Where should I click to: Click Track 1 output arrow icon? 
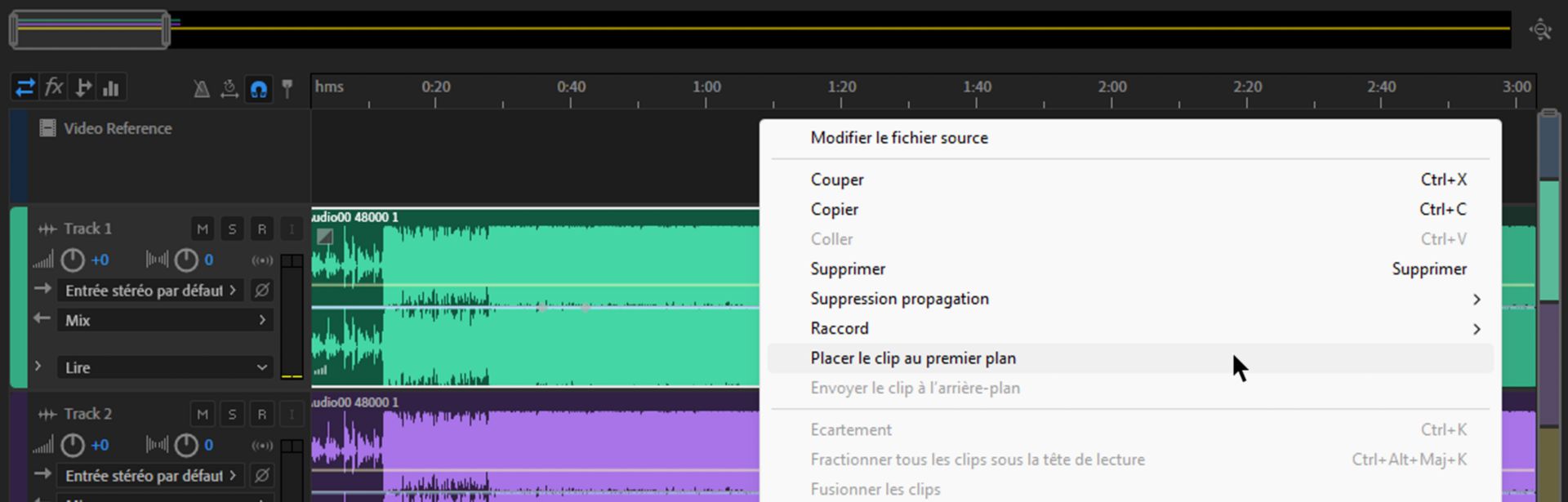42,318
